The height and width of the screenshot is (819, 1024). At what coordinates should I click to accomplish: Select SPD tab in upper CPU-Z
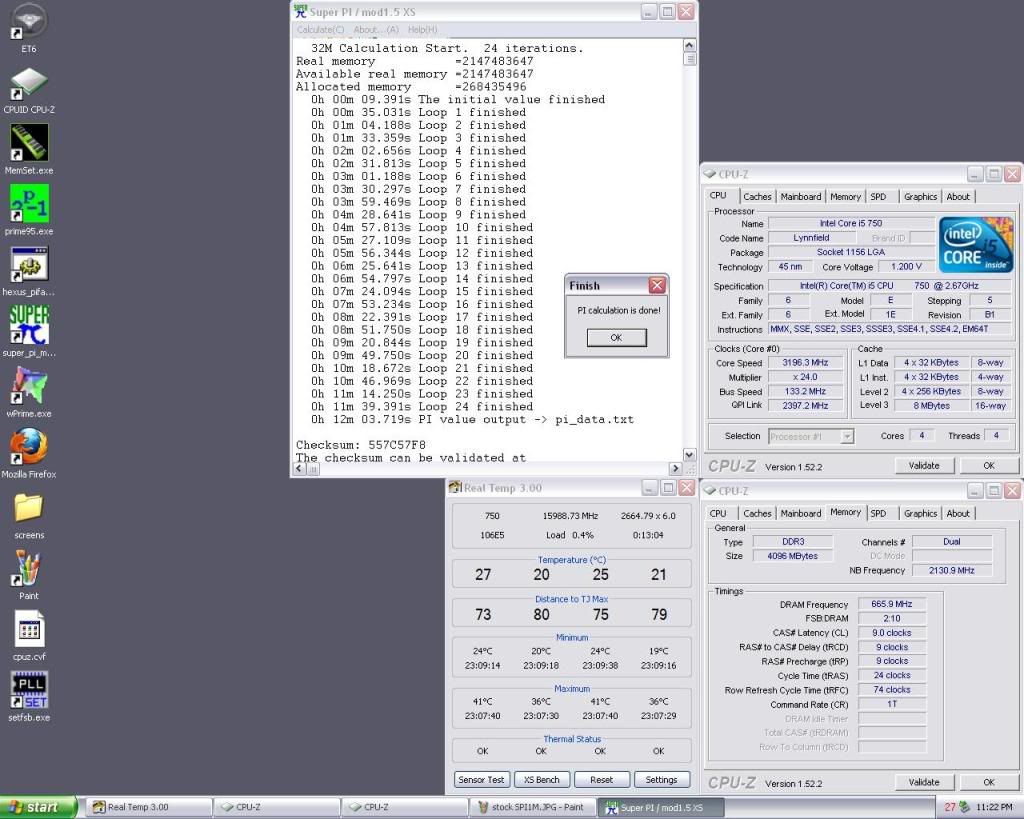coord(878,197)
